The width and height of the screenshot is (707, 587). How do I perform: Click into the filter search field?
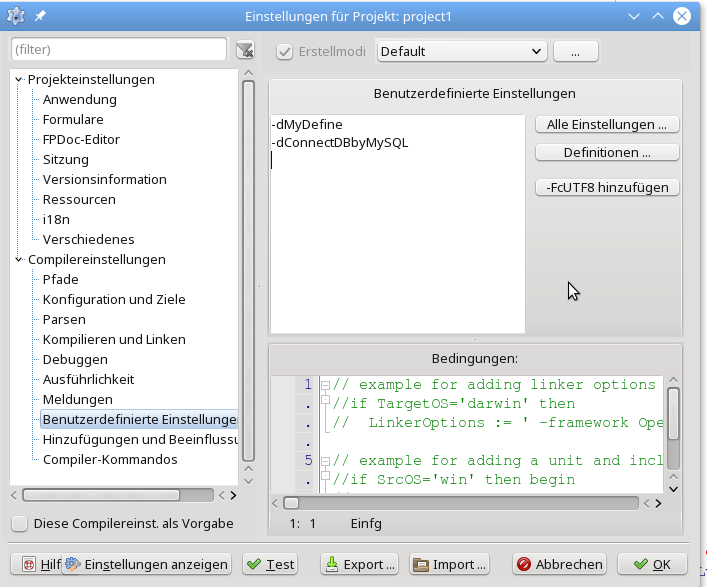point(118,49)
